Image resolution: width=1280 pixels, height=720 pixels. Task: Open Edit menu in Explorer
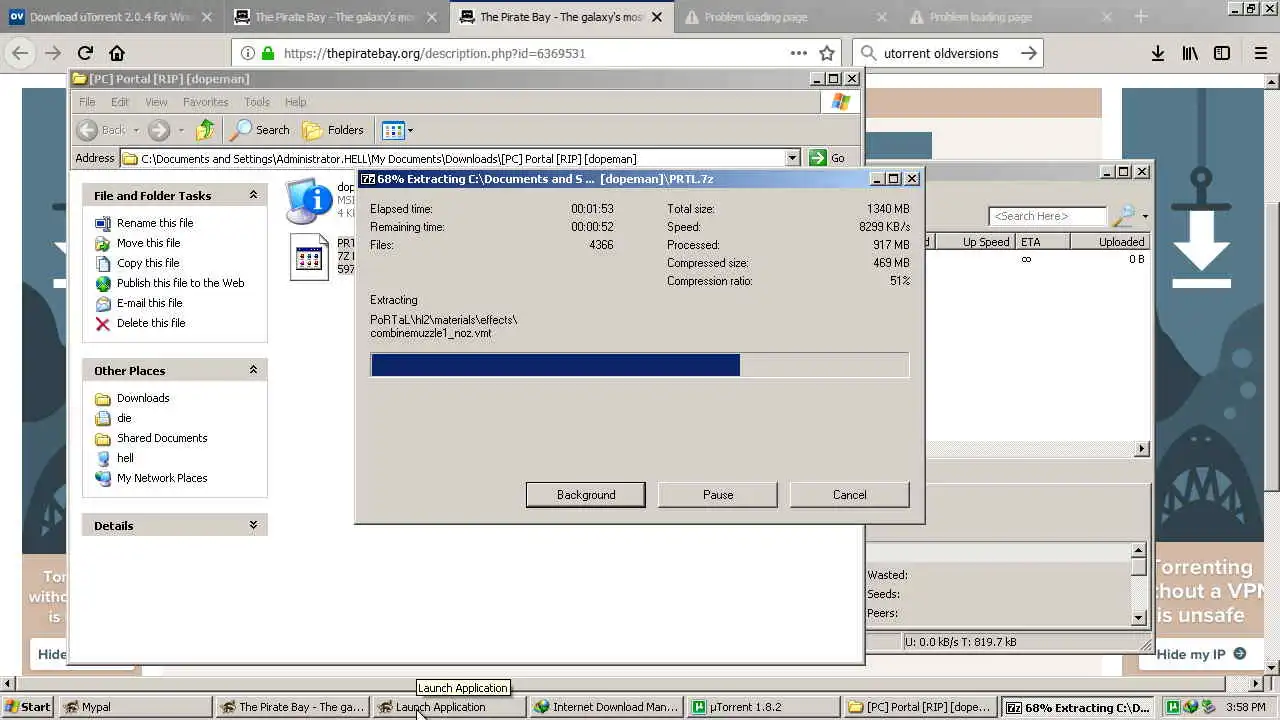120,102
